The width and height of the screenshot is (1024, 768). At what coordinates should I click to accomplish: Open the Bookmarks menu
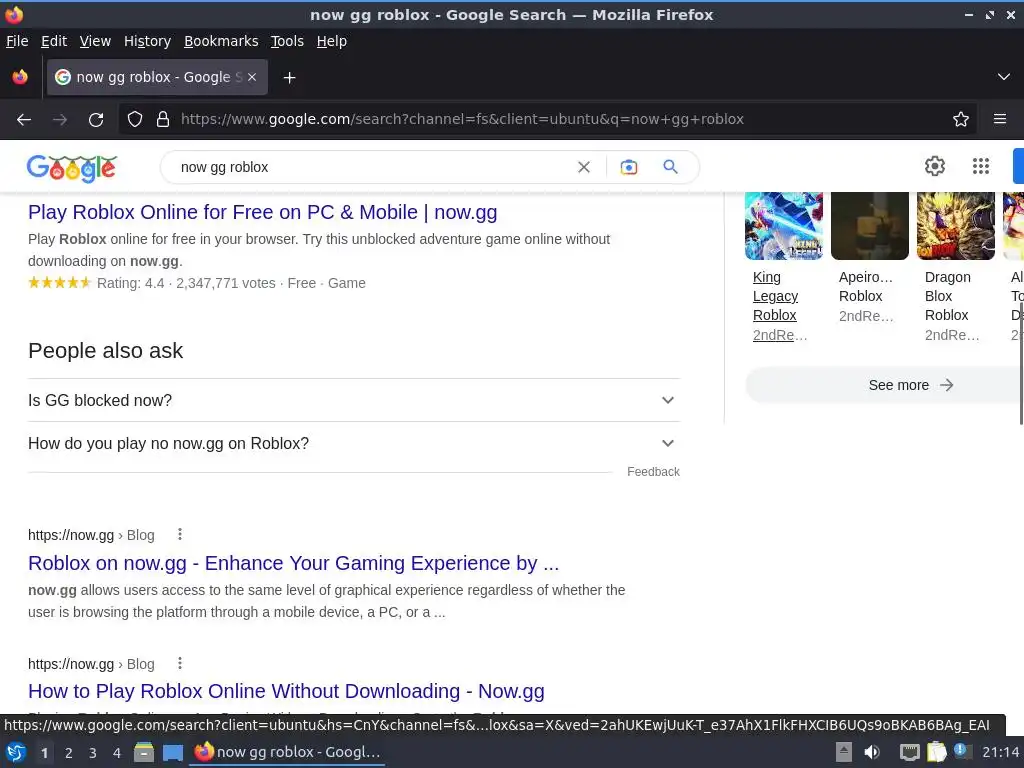[x=221, y=41]
